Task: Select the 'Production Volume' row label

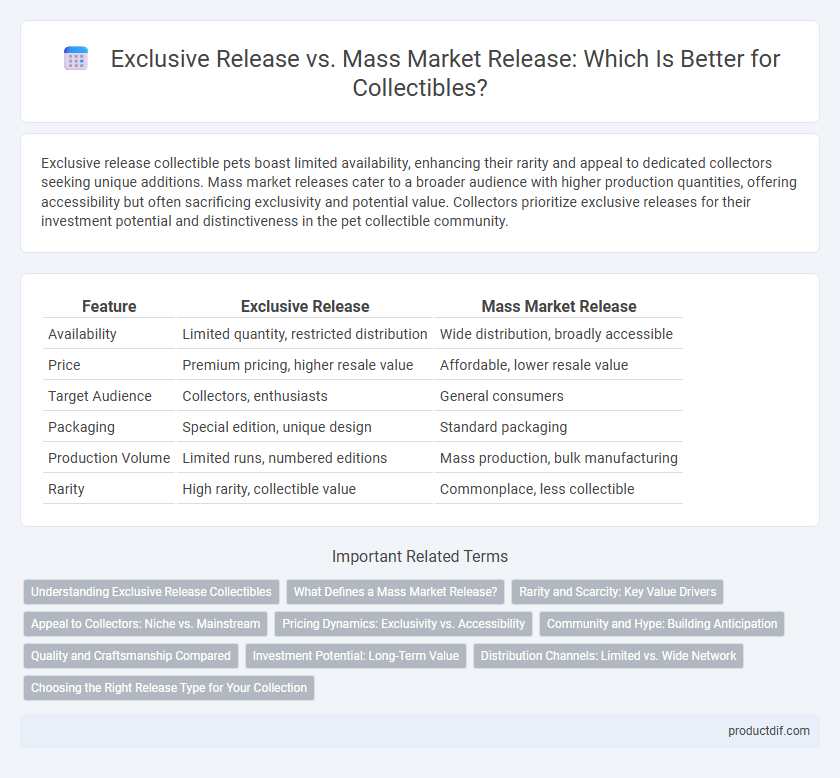Action: coord(109,458)
